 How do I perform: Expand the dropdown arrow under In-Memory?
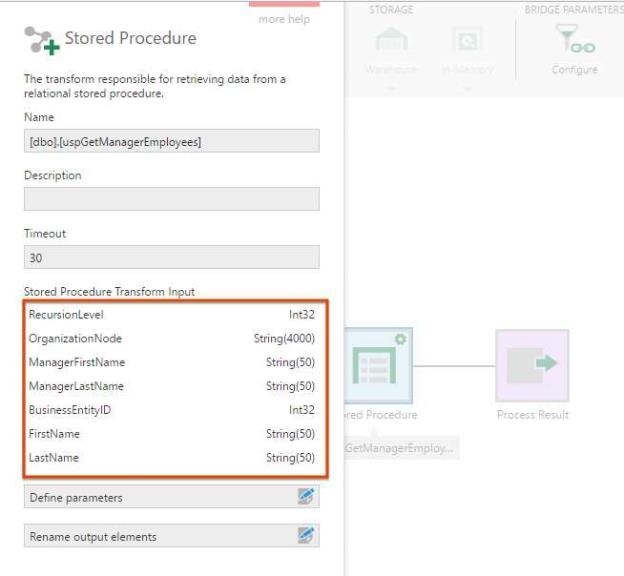(x=467, y=88)
